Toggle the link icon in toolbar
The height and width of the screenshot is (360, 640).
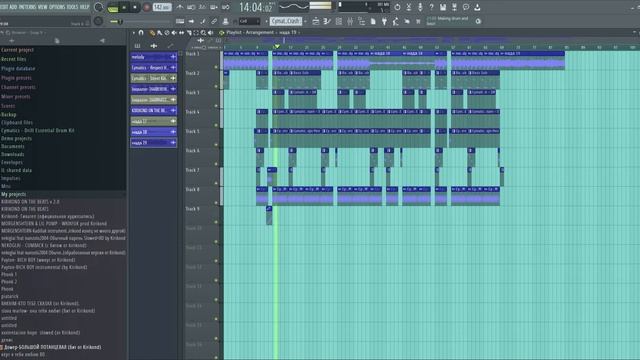[x=214, y=21]
